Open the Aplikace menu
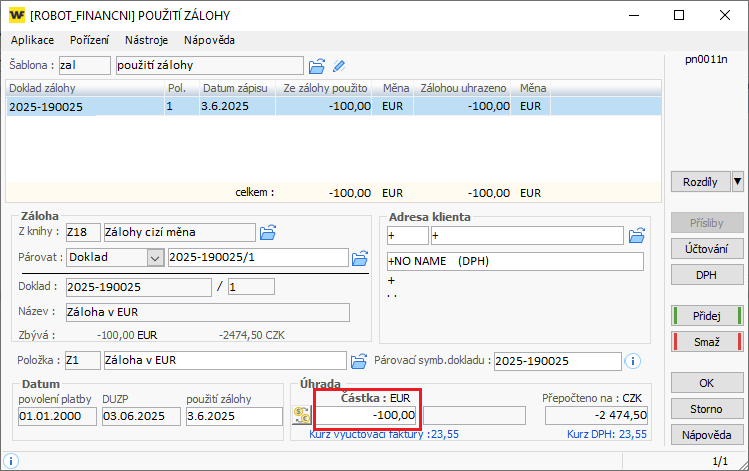749x471 pixels. pos(32,40)
